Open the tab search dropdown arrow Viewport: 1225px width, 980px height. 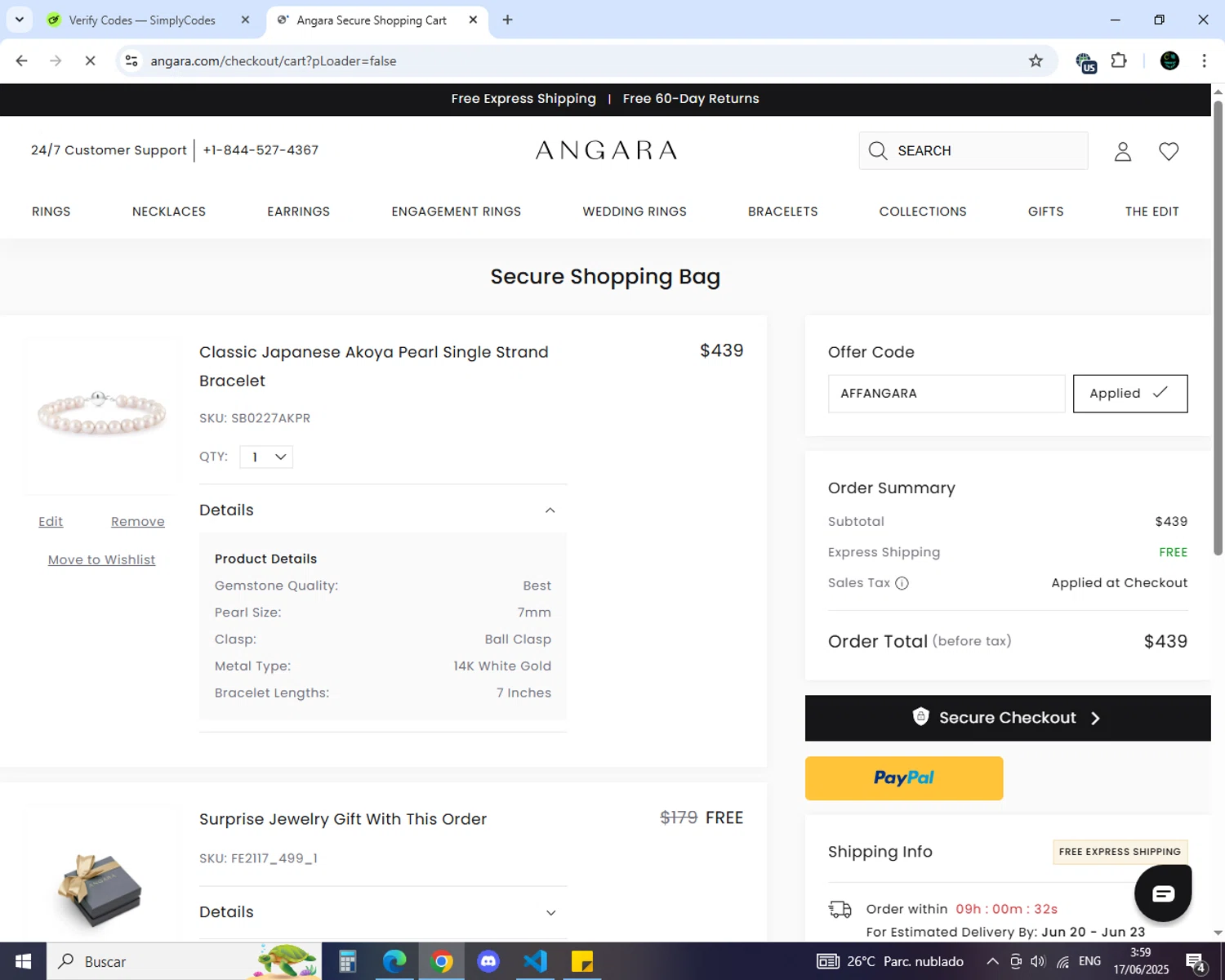19,20
